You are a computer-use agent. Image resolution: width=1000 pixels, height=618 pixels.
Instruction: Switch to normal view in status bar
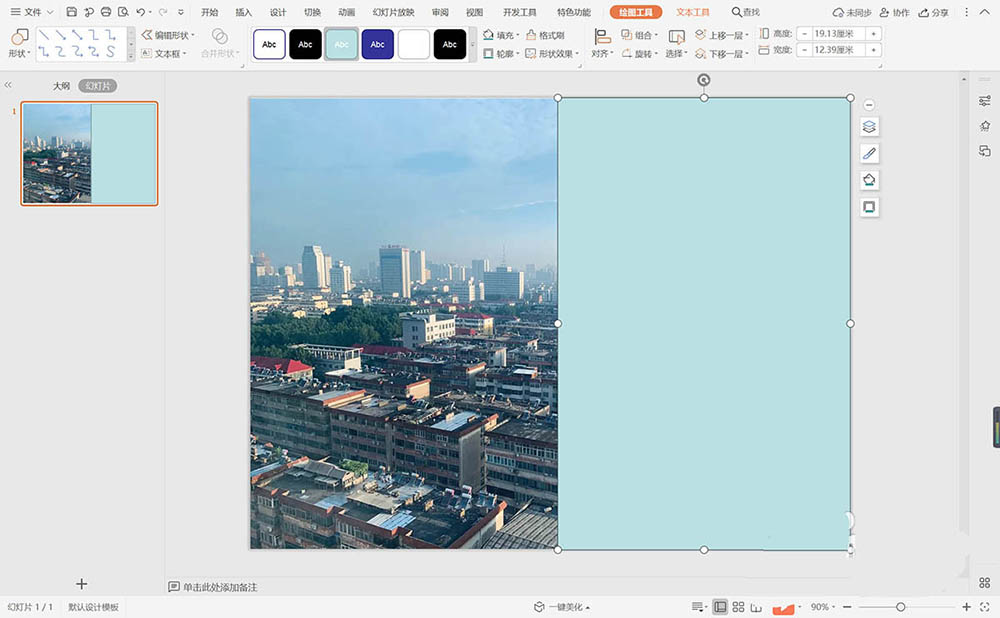point(718,607)
